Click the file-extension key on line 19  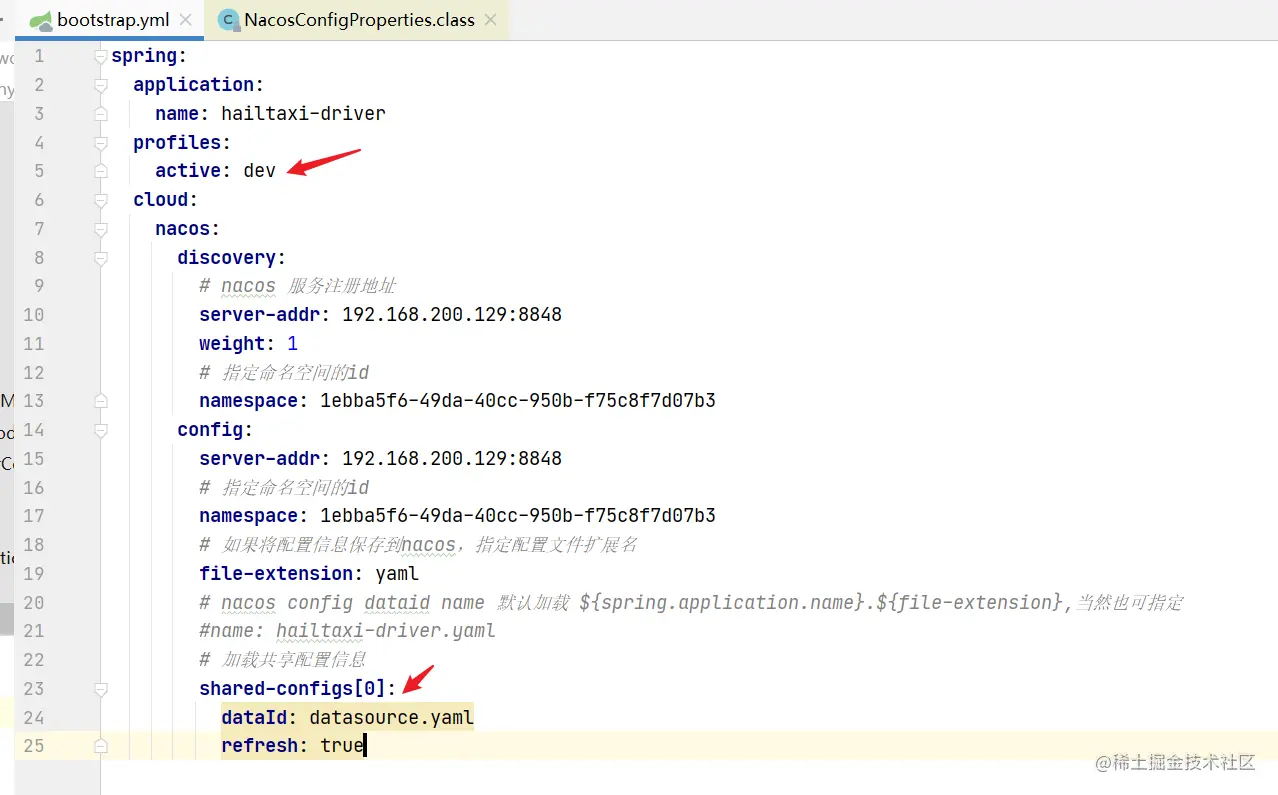[276, 574]
